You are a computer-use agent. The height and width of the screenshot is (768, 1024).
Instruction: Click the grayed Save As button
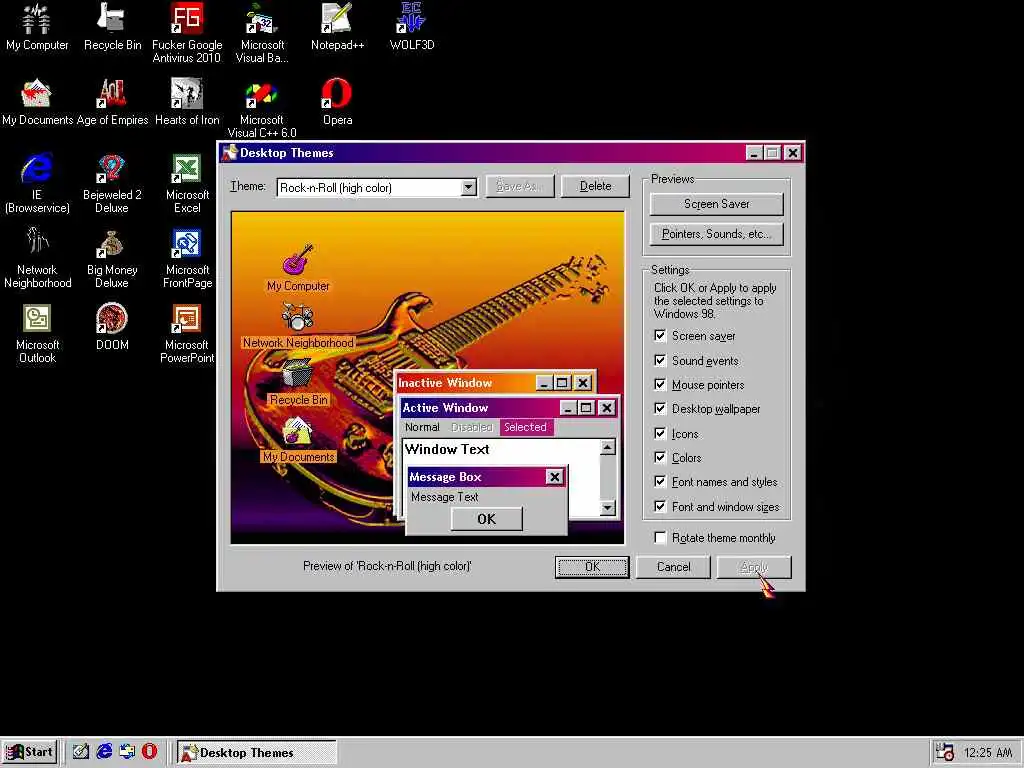click(520, 186)
